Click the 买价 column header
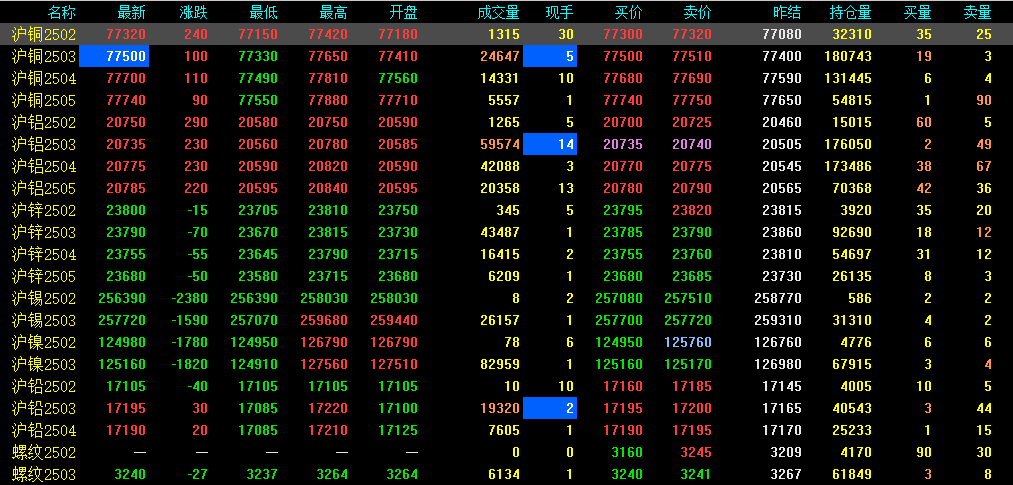 (629, 12)
